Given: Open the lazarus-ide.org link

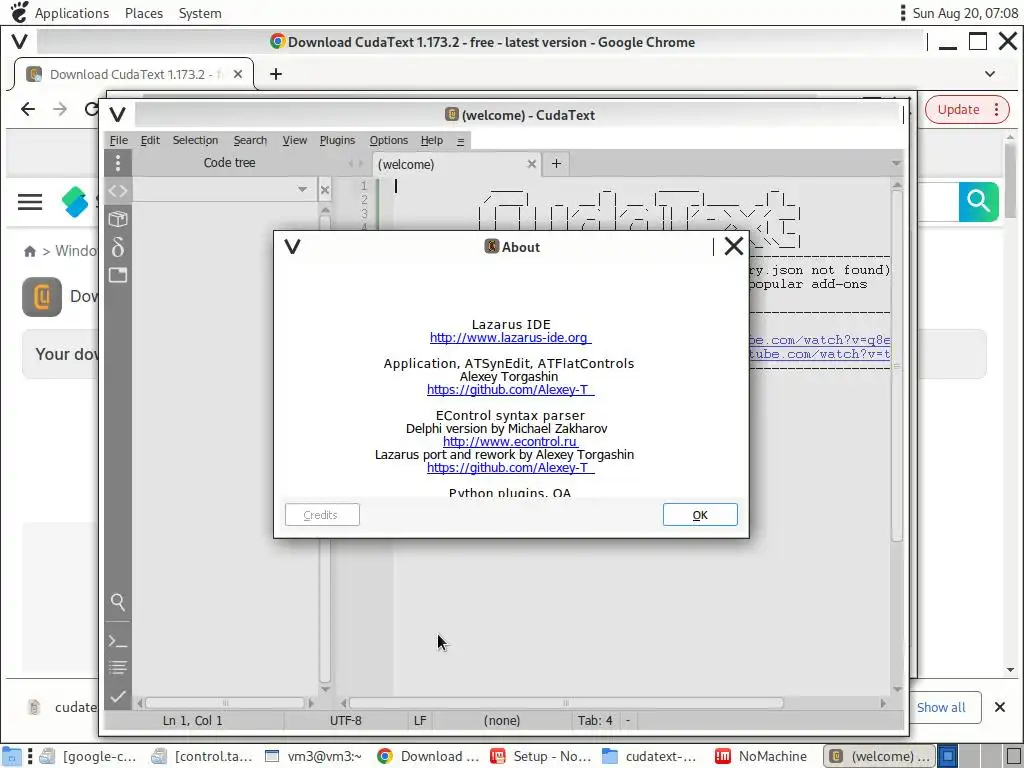Looking at the screenshot, I should pyautogui.click(x=510, y=338).
